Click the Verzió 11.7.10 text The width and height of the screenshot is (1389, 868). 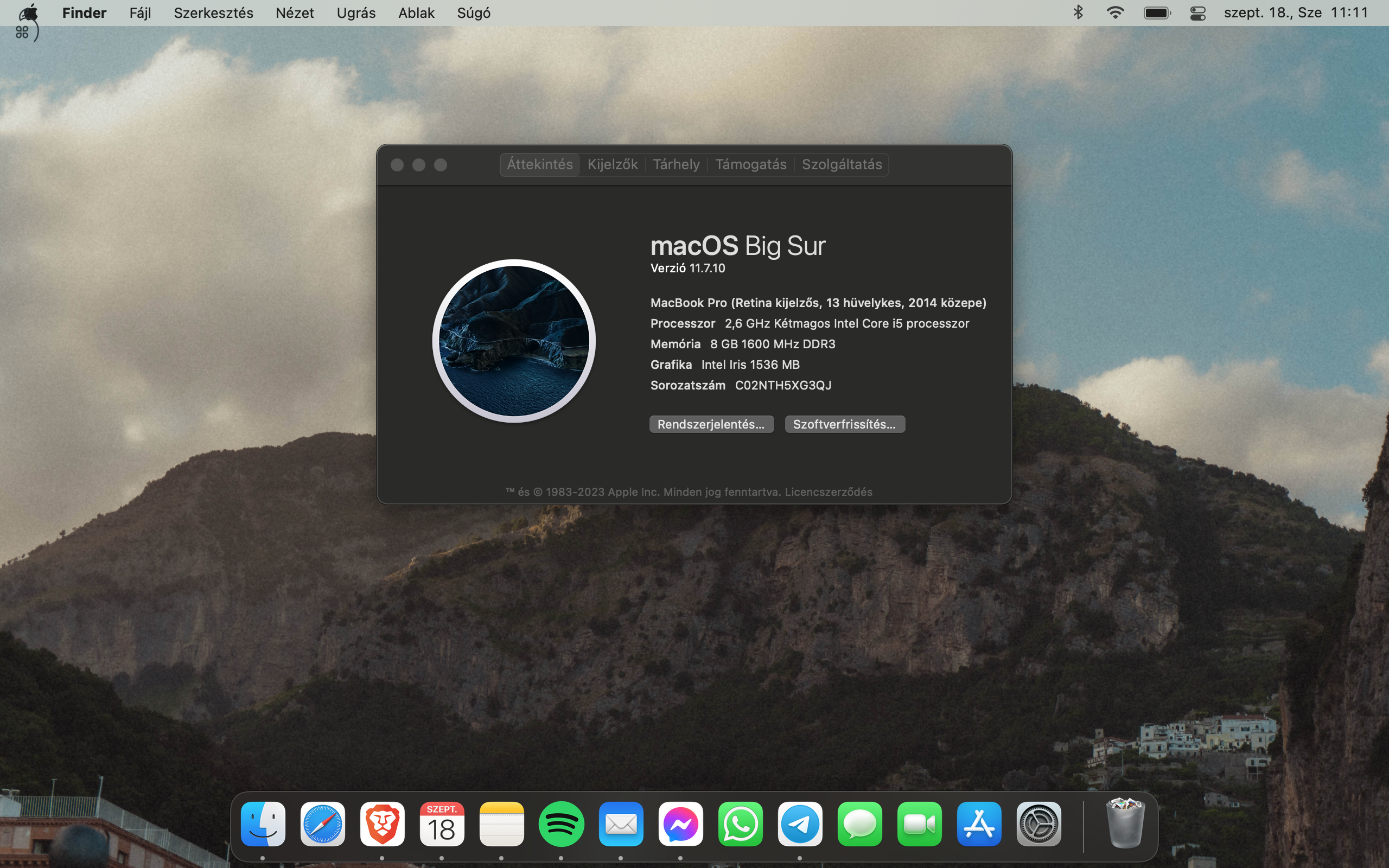pos(687,268)
